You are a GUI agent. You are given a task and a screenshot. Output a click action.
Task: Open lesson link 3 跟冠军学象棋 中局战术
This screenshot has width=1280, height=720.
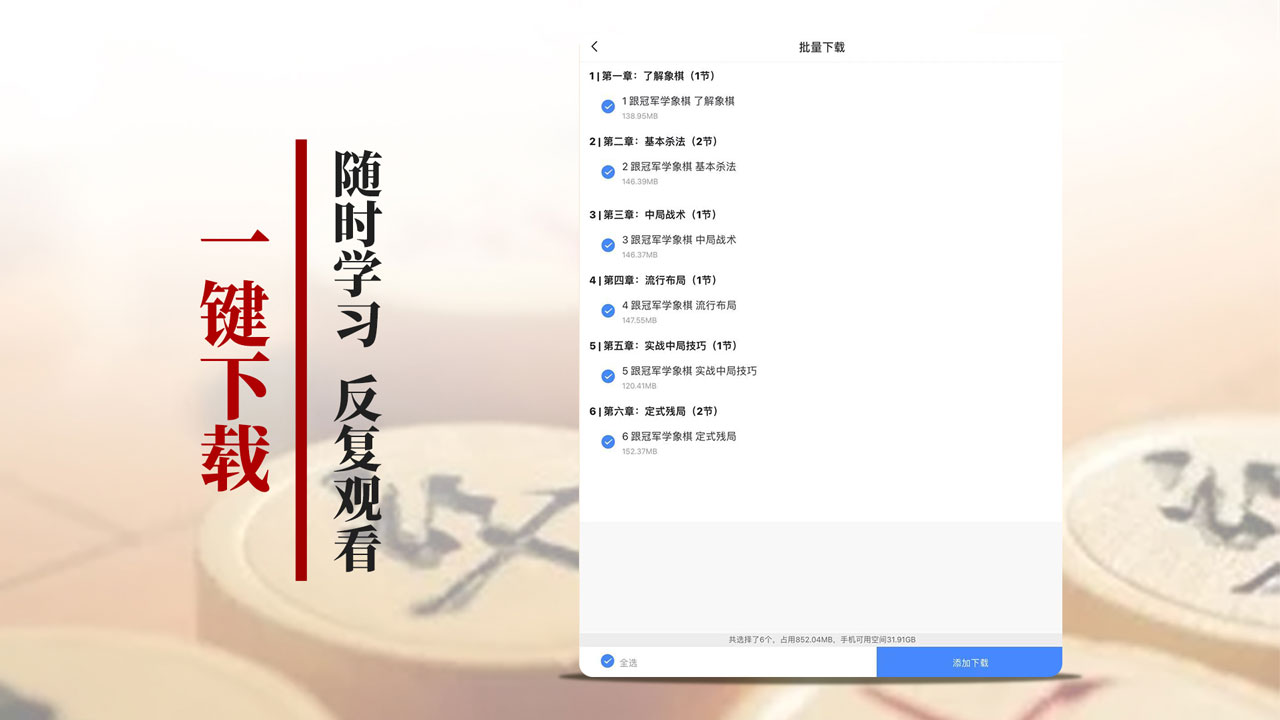pos(678,240)
